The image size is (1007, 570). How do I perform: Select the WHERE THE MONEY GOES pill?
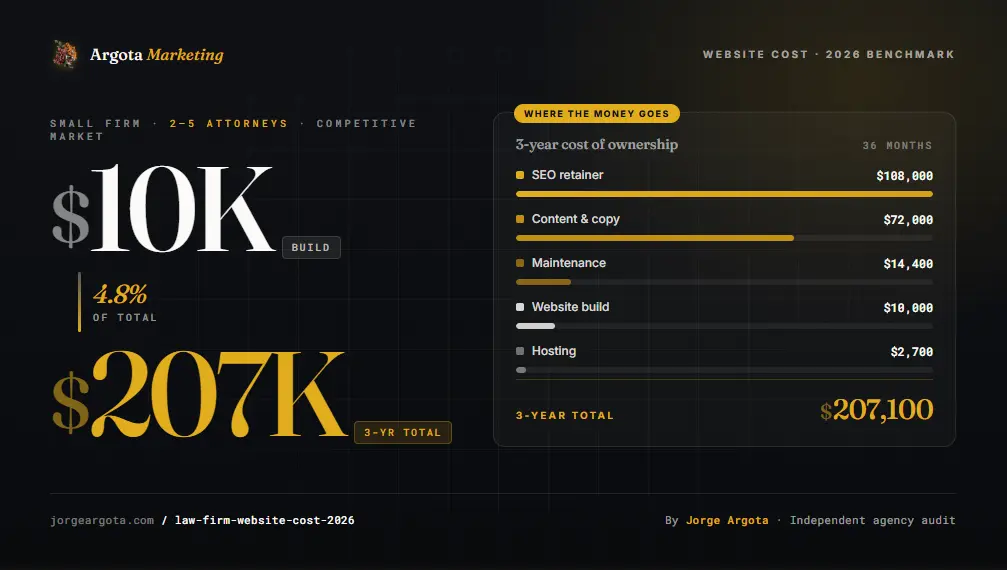point(597,114)
